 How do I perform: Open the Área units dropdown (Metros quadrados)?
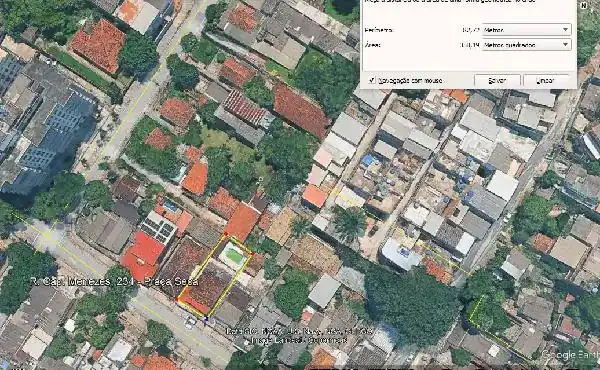[527, 45]
